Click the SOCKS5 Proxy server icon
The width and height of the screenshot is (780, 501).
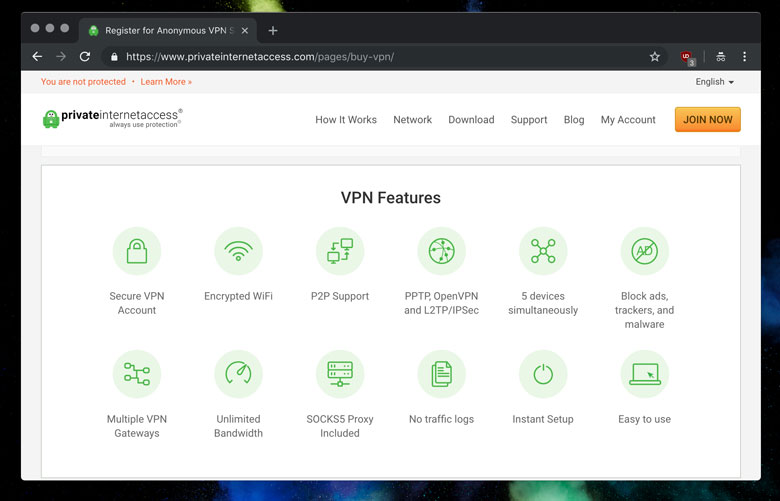[x=340, y=374]
